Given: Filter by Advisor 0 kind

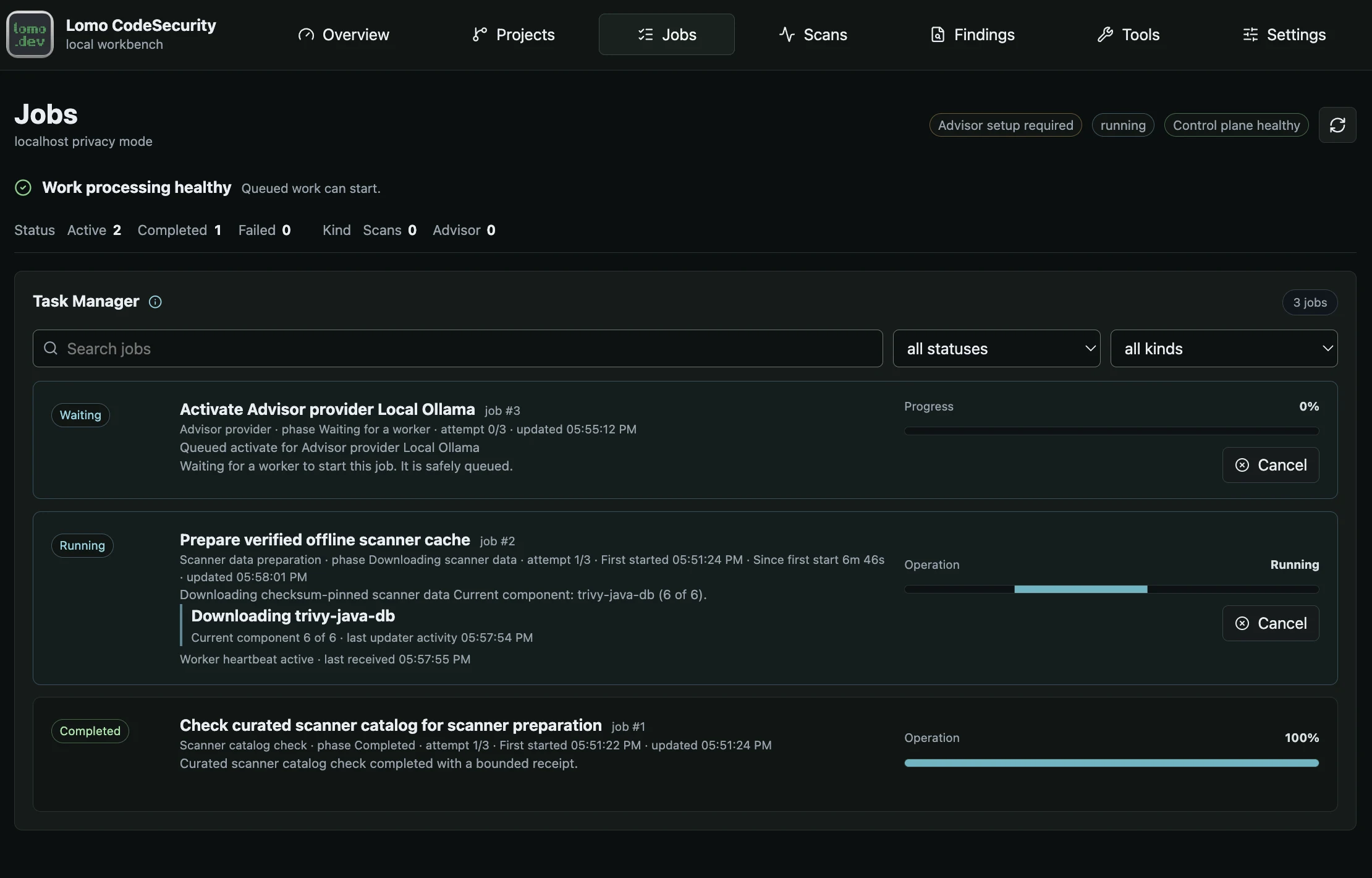Looking at the screenshot, I should [x=464, y=230].
